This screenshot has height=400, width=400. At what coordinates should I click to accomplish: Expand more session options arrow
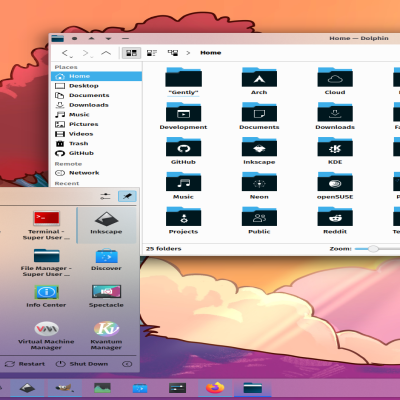[x=127, y=364]
